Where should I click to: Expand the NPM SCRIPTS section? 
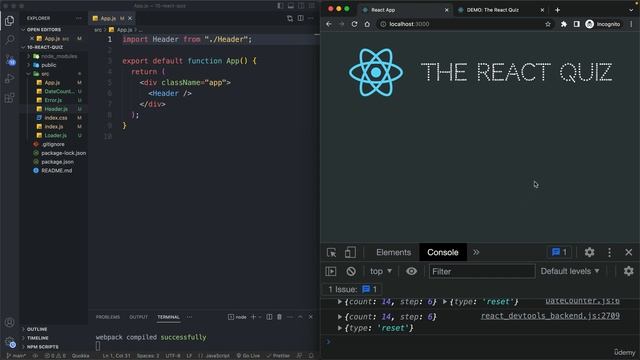tap(42, 347)
